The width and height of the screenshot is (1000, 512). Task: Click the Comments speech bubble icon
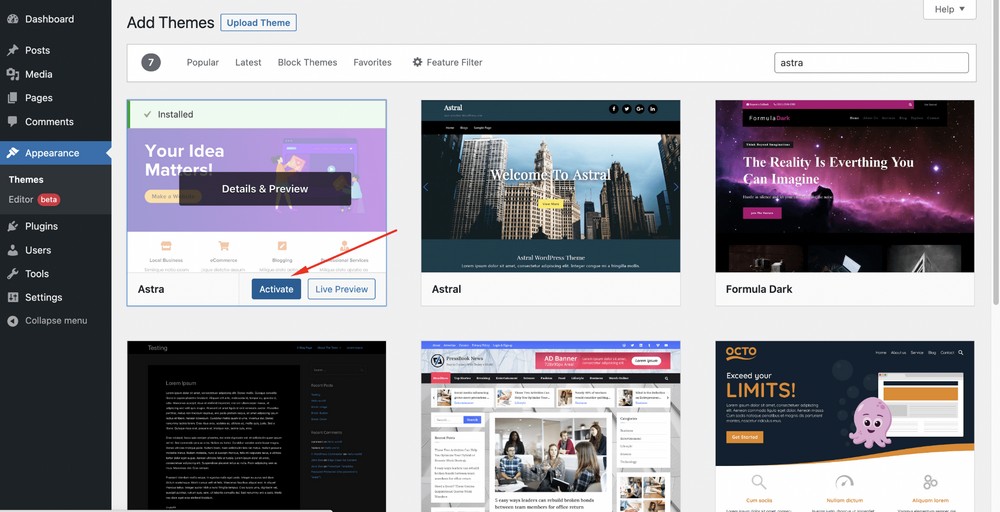(x=12, y=122)
